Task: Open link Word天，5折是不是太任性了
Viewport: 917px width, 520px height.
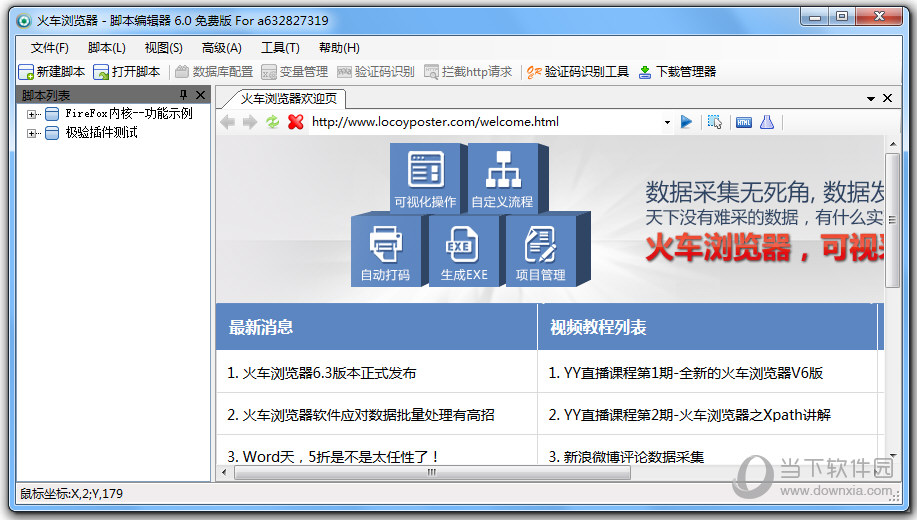Action: (340, 457)
